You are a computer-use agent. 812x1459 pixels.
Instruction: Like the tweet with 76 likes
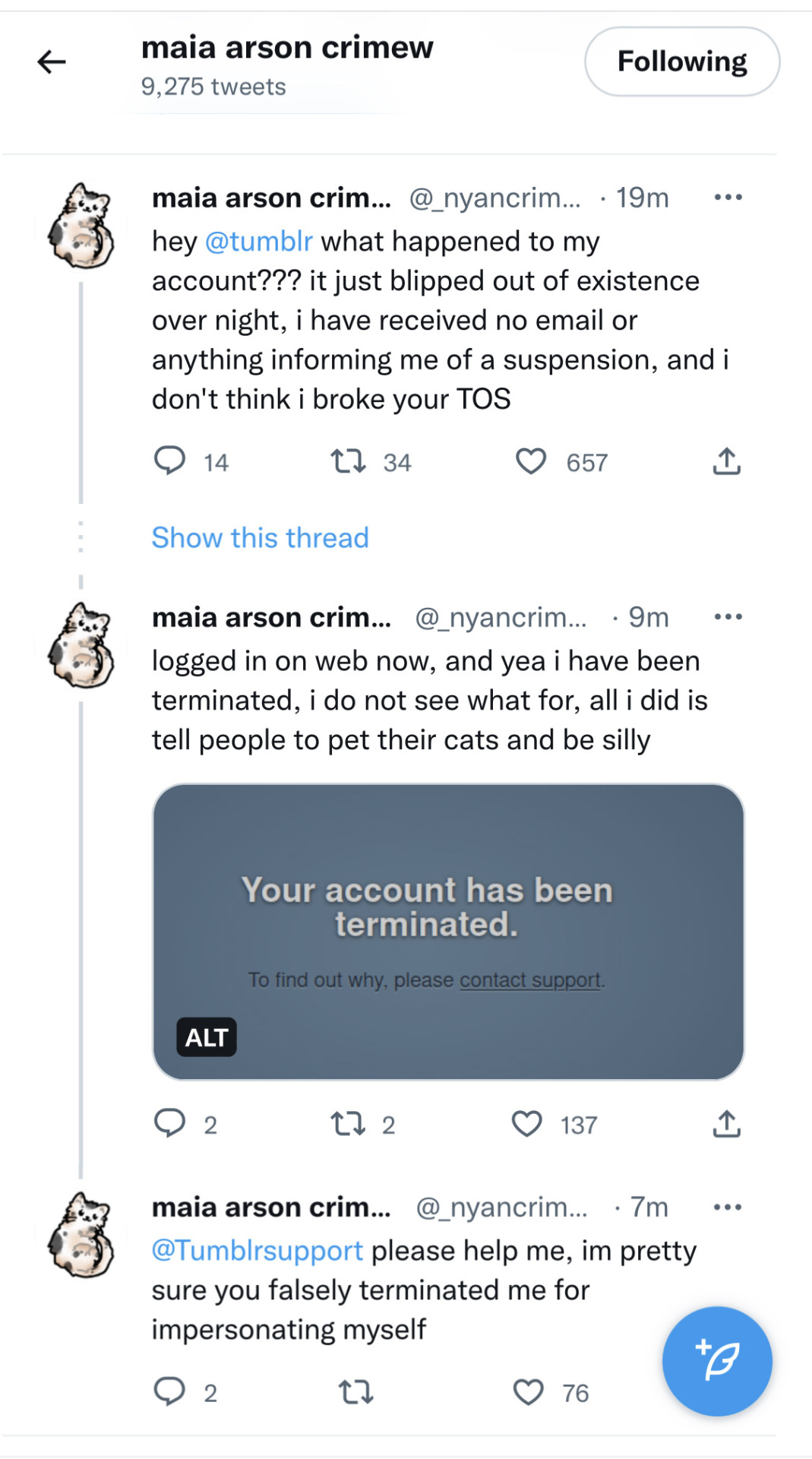(528, 1392)
